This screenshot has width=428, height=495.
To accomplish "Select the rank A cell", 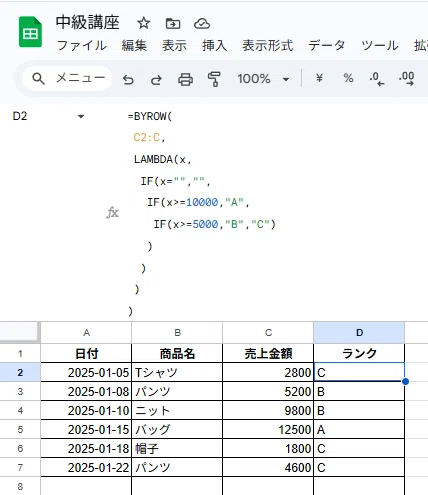I will 359,429.
